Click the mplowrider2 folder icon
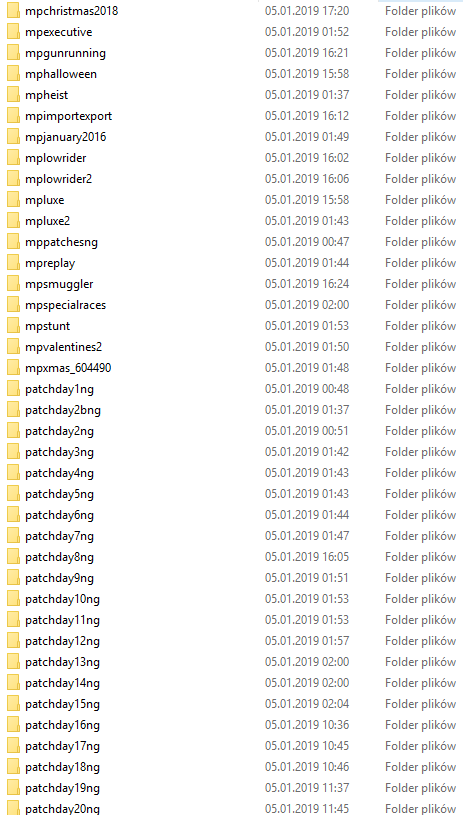463x815 pixels. coord(14,179)
